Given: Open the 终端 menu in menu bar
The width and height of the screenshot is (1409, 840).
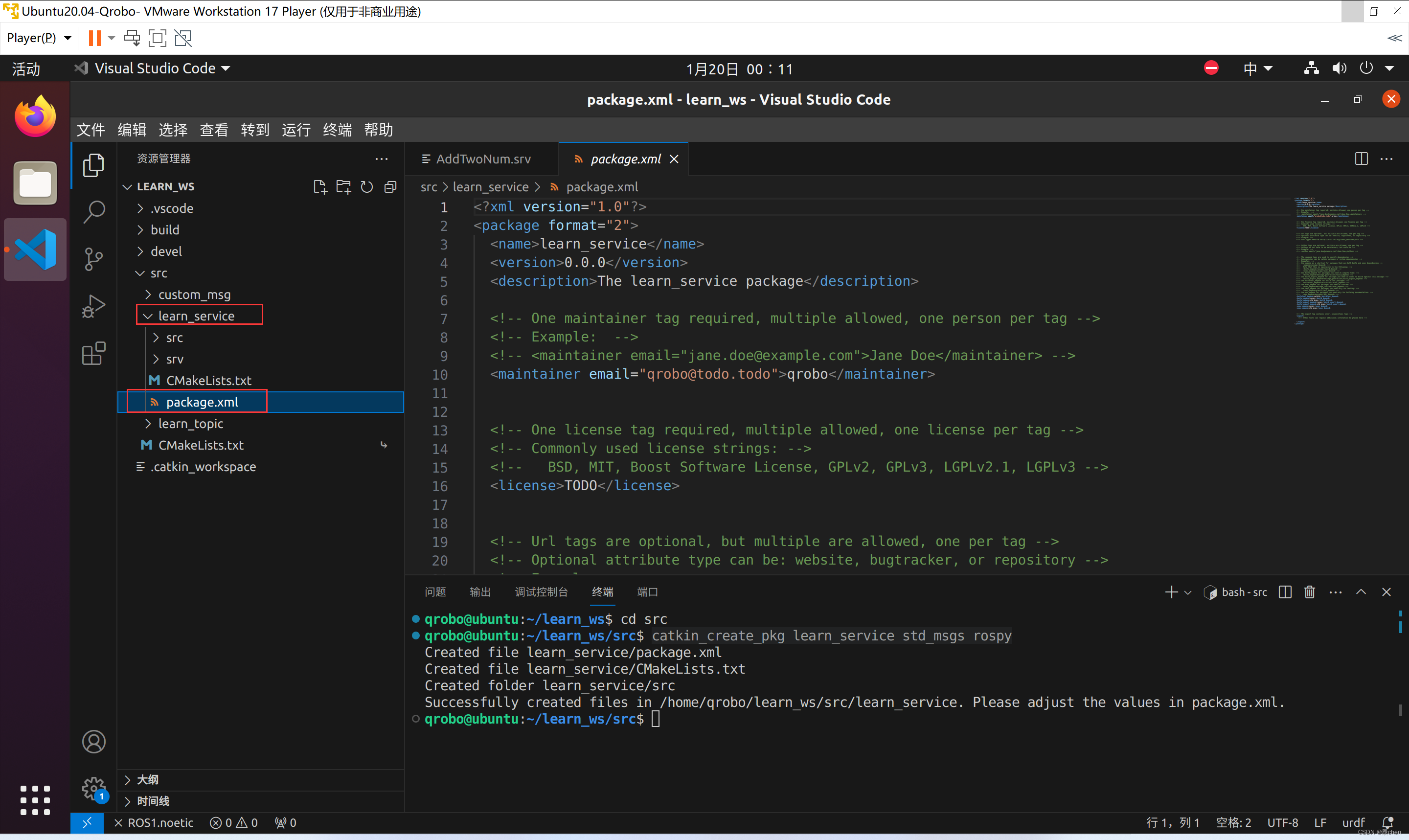Looking at the screenshot, I should click(x=337, y=130).
